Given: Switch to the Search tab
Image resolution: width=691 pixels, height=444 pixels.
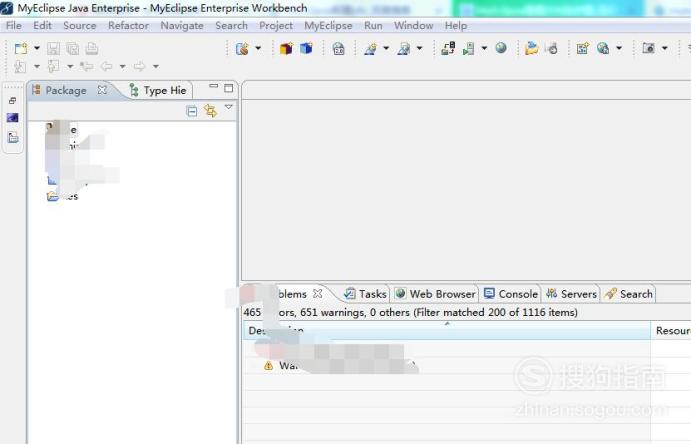Looking at the screenshot, I should (x=629, y=294).
